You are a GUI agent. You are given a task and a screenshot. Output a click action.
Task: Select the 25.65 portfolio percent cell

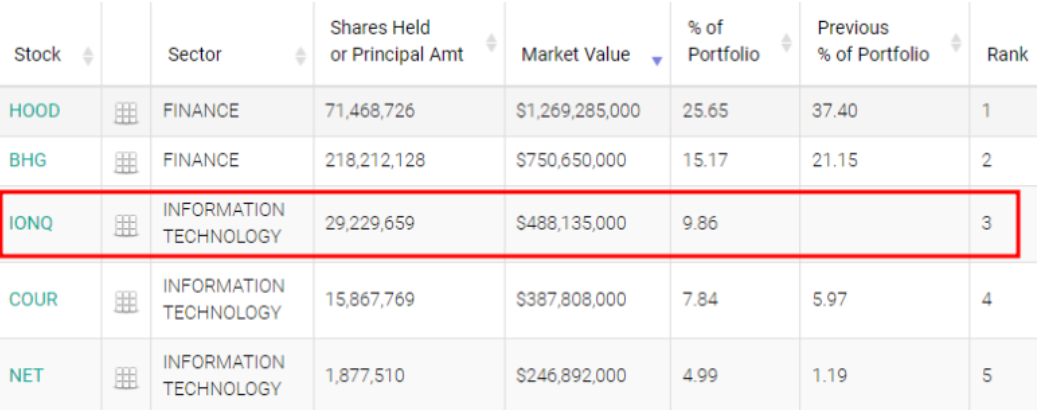(705, 111)
